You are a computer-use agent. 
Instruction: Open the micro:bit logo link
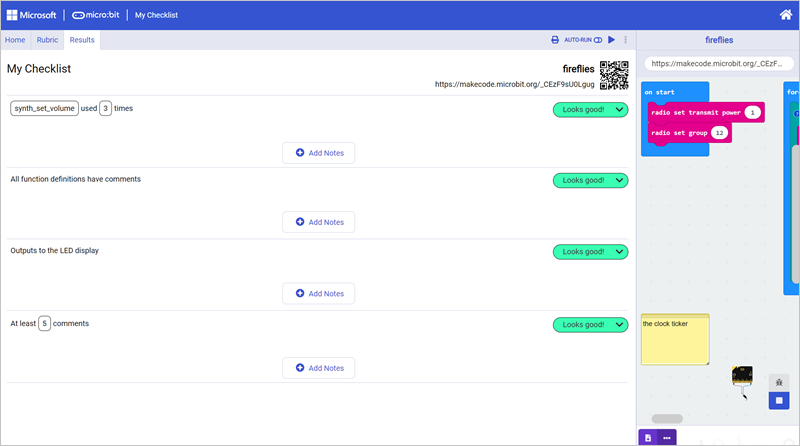95,15
